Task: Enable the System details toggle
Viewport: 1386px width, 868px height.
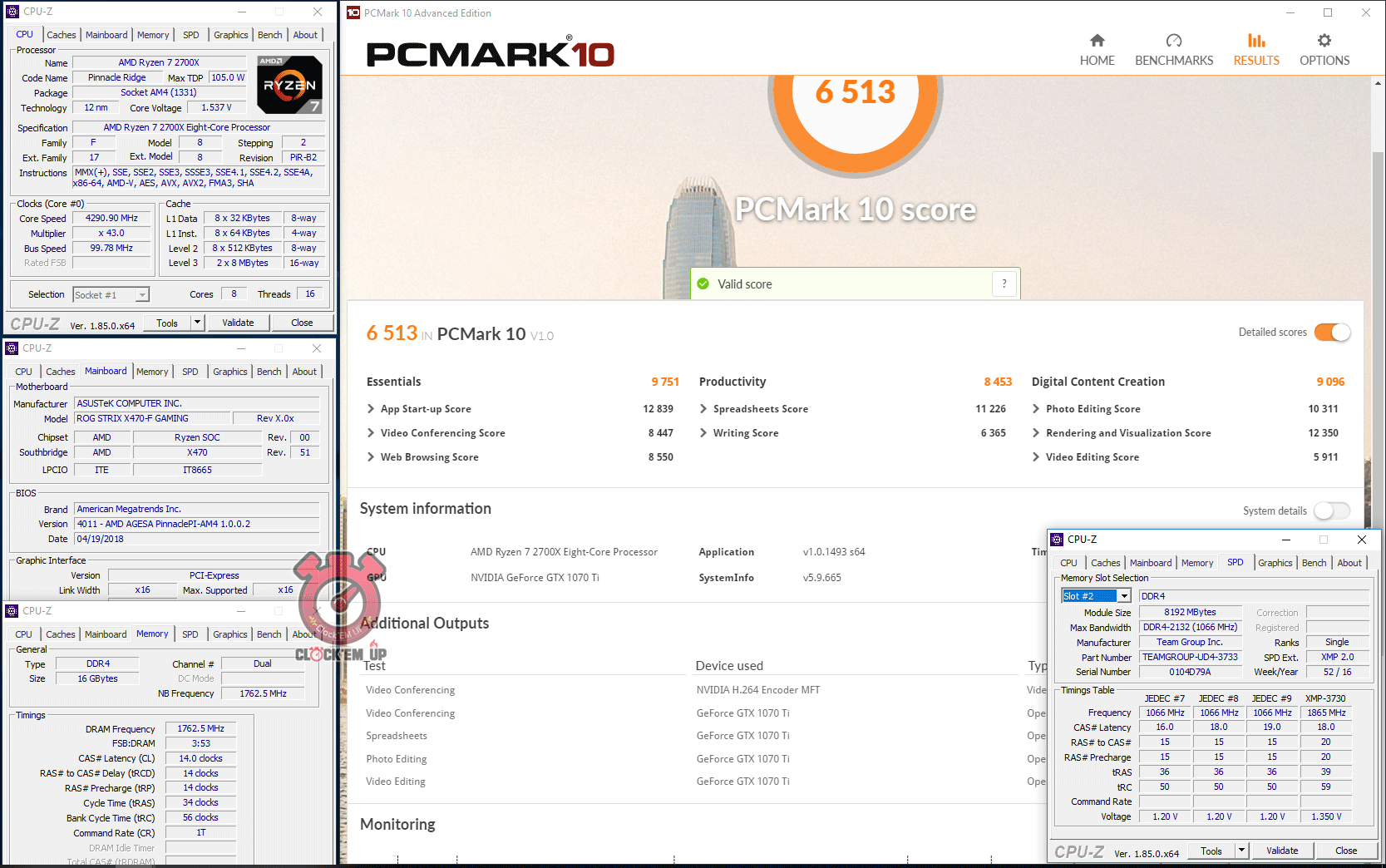Action: tap(1332, 510)
